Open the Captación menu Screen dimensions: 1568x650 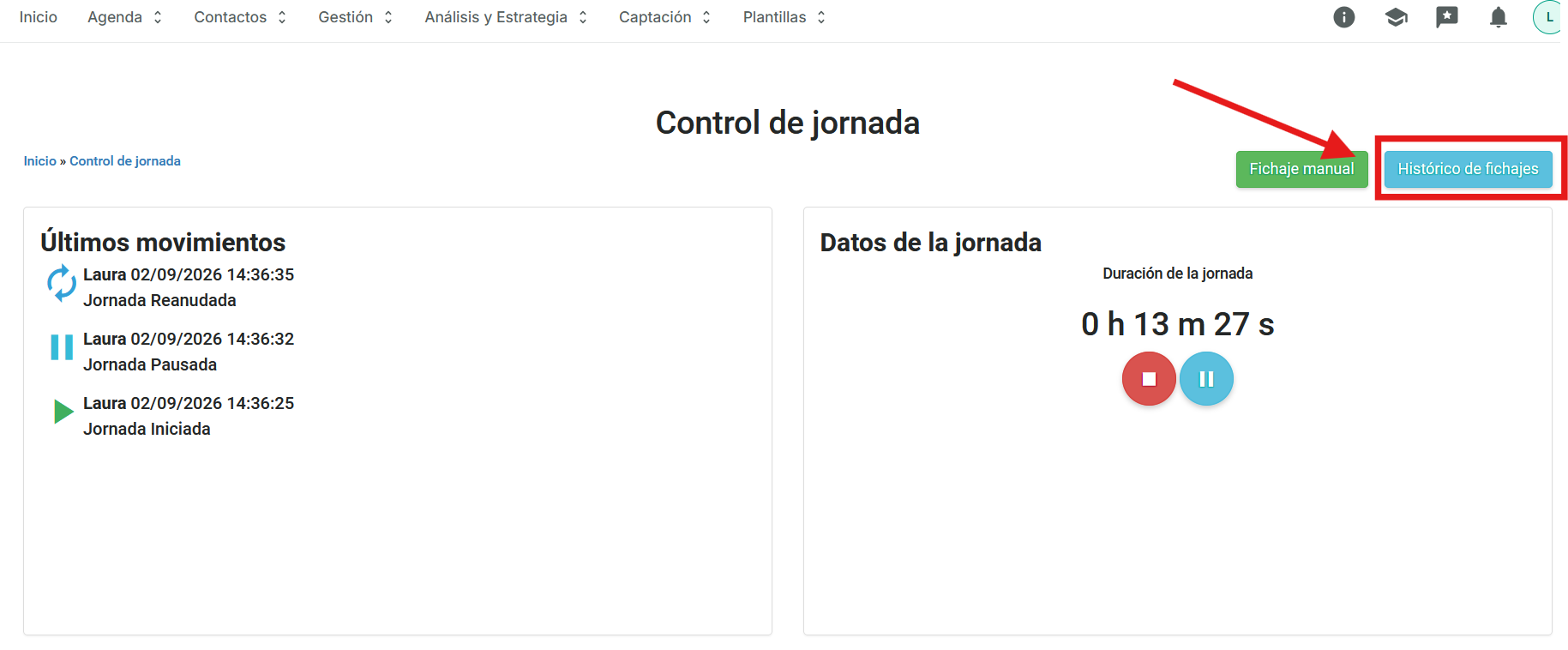click(x=665, y=17)
